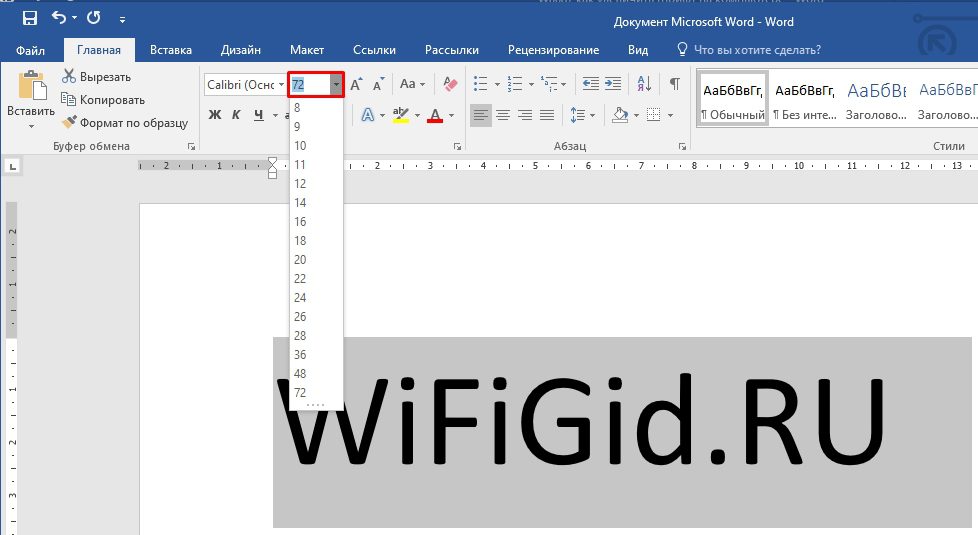The image size is (978, 535).
Task: Activate Формат по образцу format painter
Action: [125, 122]
